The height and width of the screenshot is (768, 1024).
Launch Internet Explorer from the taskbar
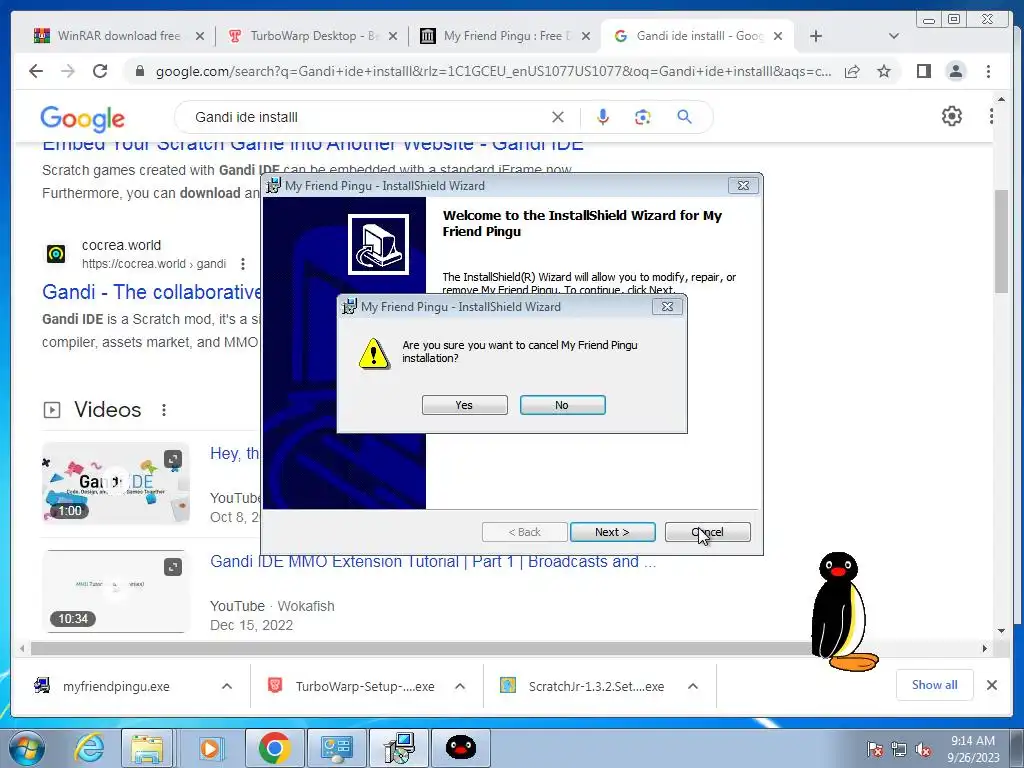(x=89, y=748)
